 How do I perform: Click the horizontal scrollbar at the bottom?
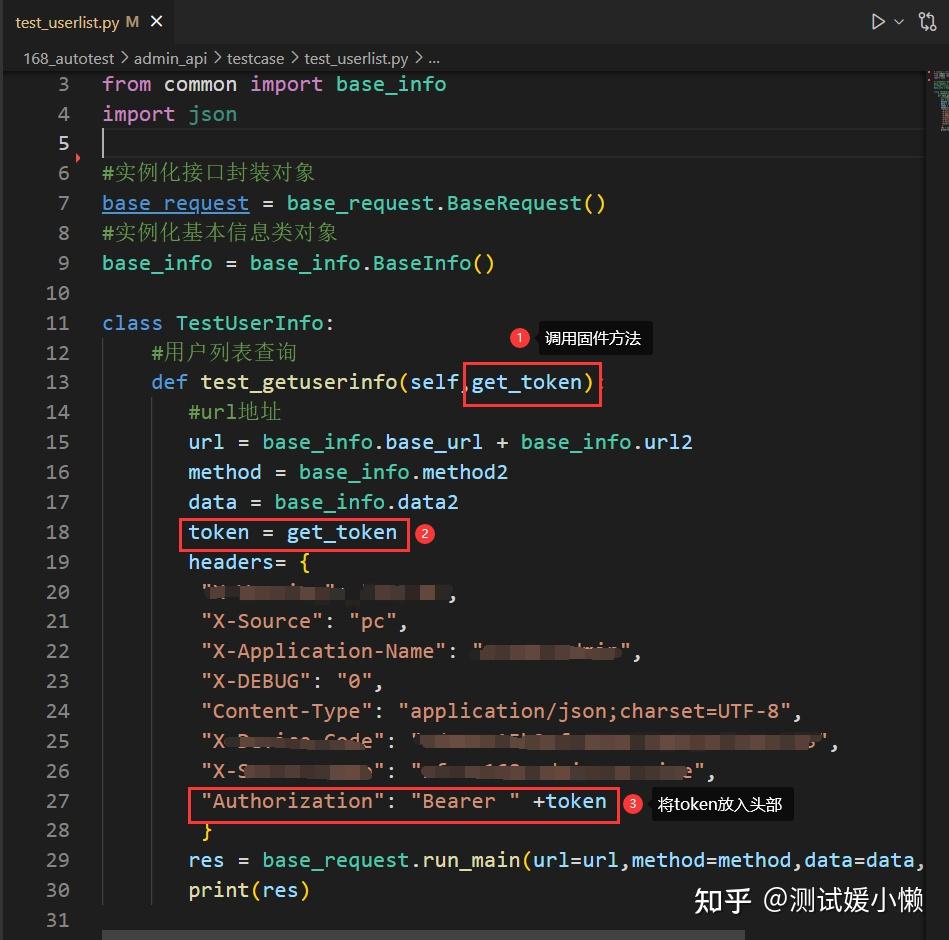tap(423, 935)
